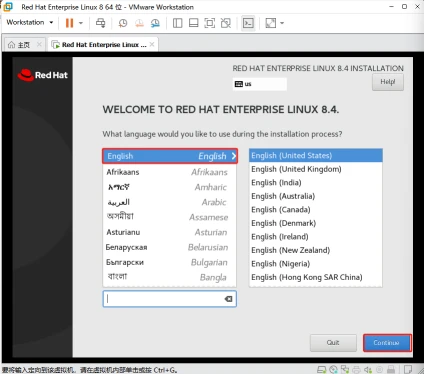Image resolution: width=424 pixels, height=375 pixels.
Task: Select Arabic in the language list
Action: click(x=169, y=202)
